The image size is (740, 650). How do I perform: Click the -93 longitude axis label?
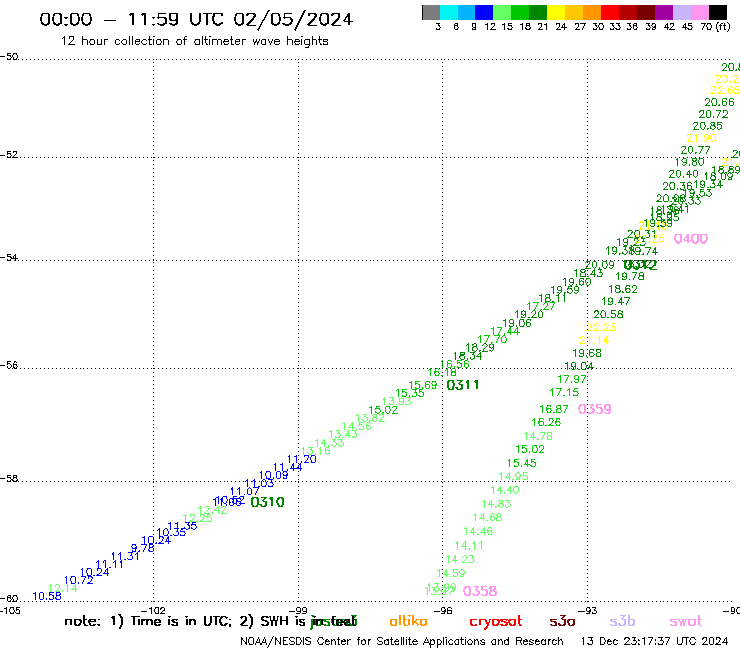tap(588, 611)
